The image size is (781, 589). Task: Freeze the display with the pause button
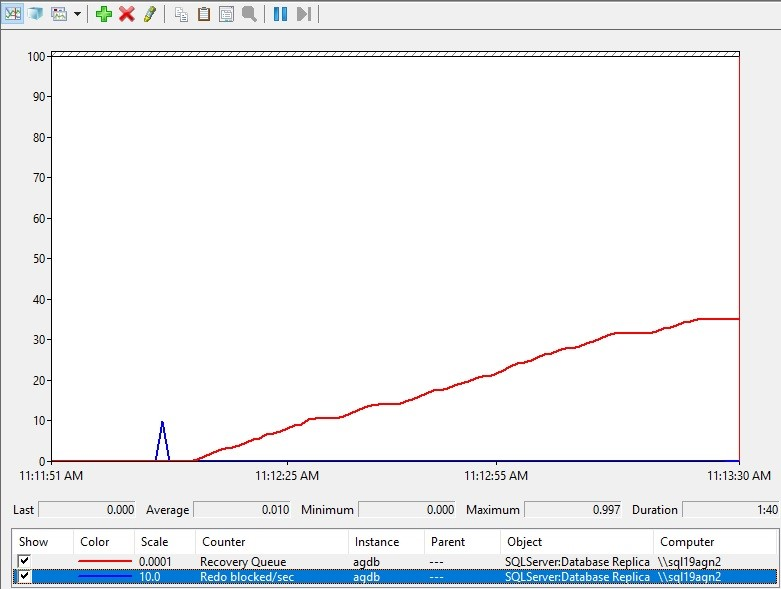[x=281, y=14]
